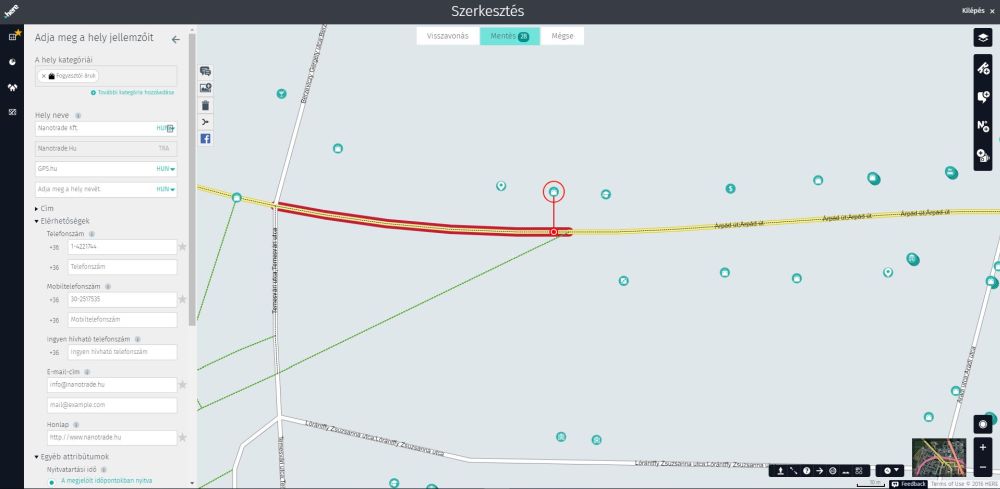Zoom in with the plus button
Screen dimensions: 1000x489
click(x=982, y=448)
